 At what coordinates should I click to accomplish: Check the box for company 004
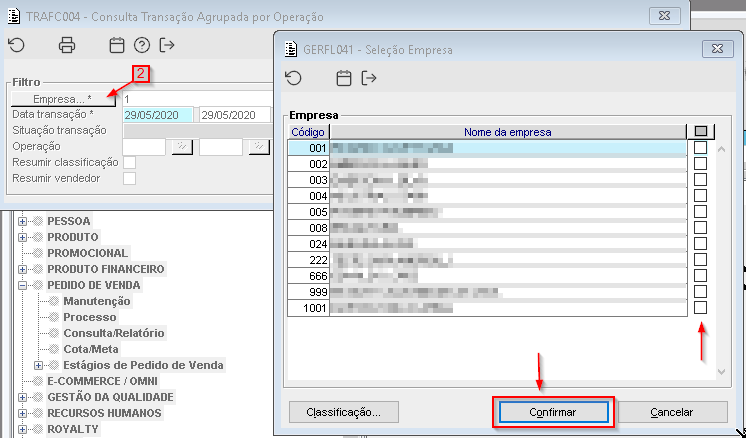tap(700, 196)
